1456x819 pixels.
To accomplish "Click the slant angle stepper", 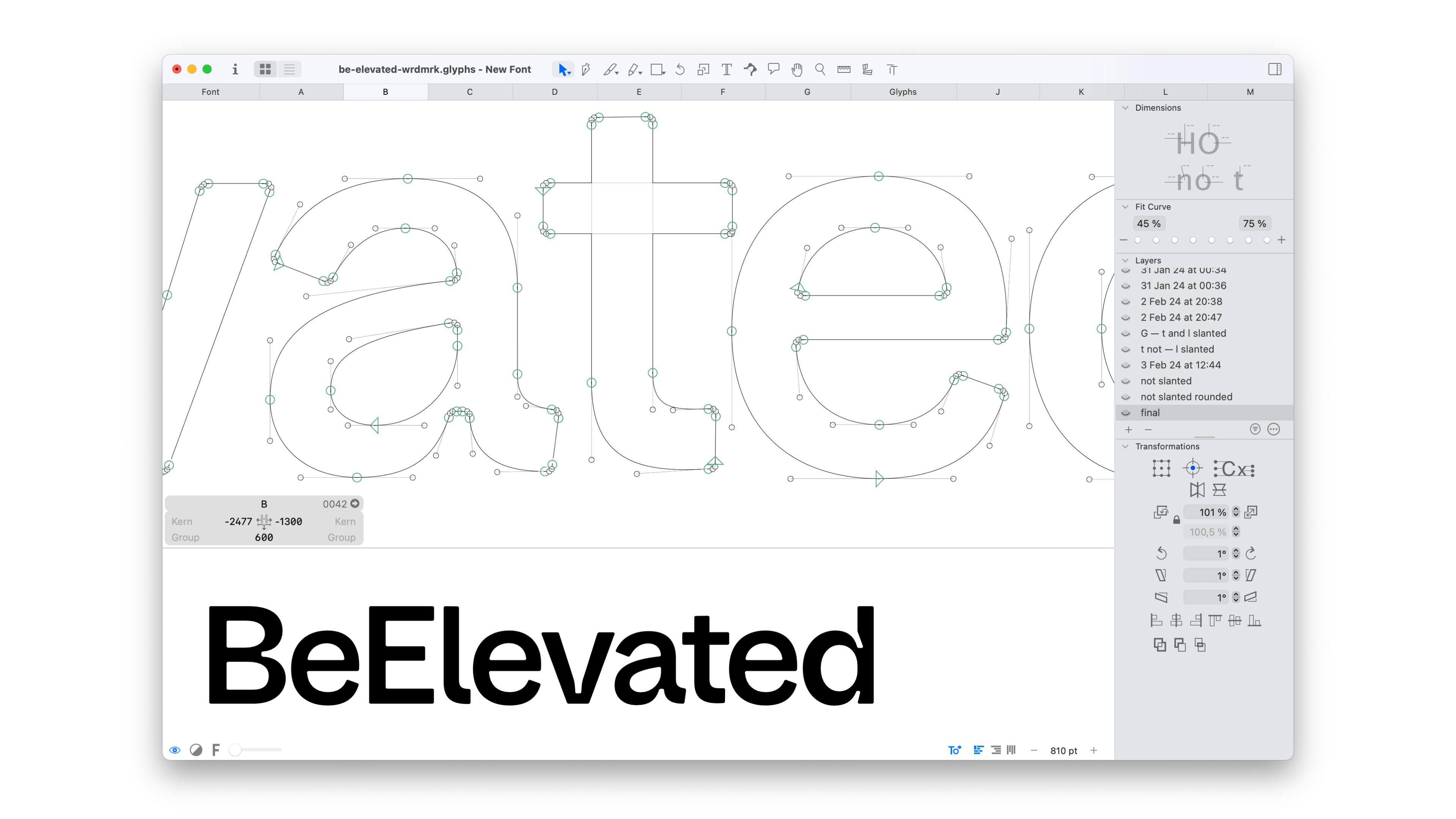I will click(x=1236, y=575).
